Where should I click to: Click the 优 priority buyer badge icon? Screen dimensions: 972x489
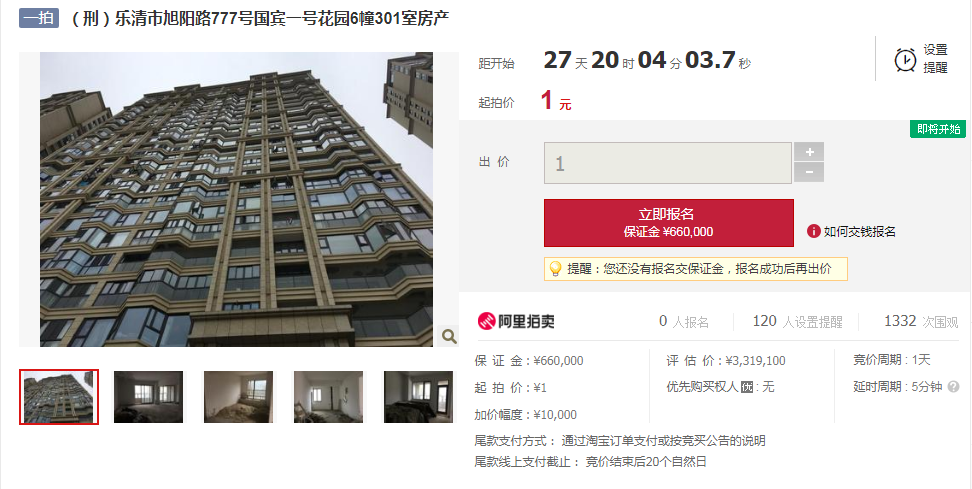(x=747, y=387)
